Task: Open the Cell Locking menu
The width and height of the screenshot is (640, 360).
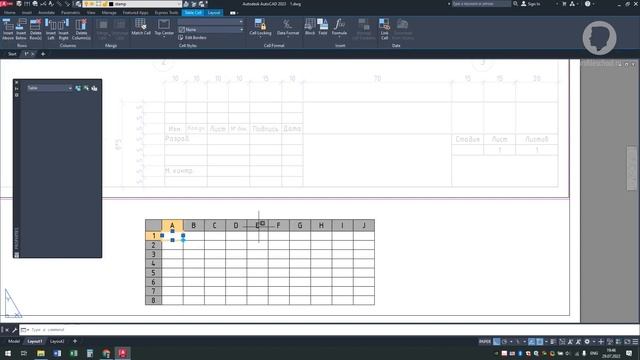Action: (260, 27)
